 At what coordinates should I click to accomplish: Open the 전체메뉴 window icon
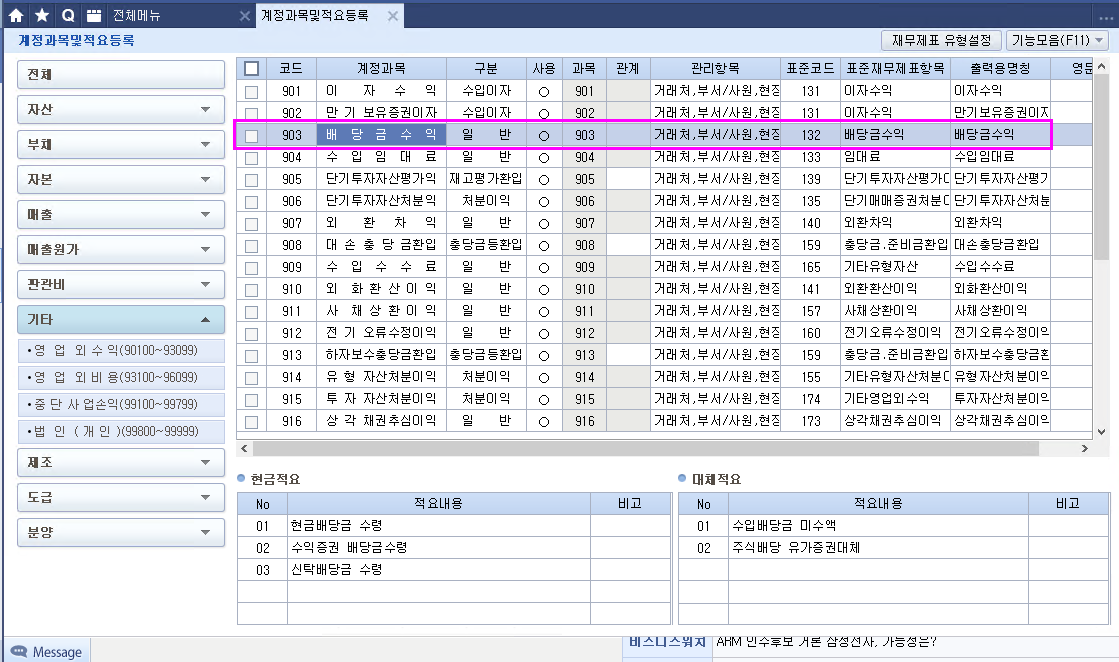click(x=93, y=15)
